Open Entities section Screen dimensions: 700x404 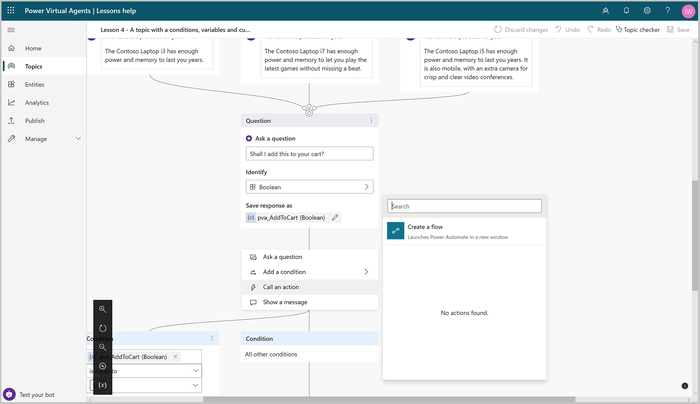click(34, 84)
